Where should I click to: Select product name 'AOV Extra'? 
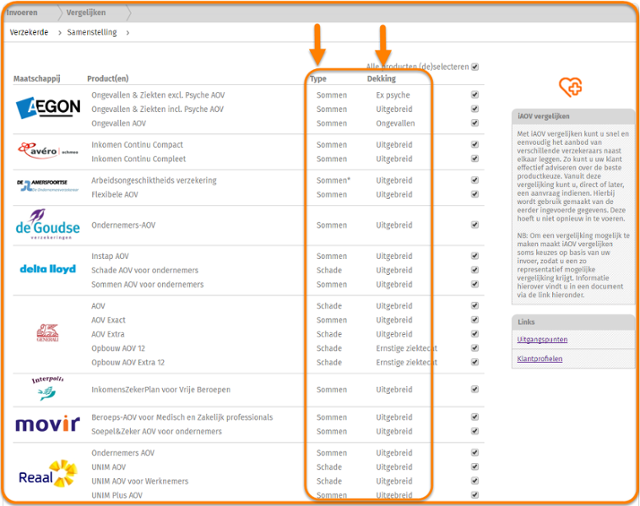[108, 334]
